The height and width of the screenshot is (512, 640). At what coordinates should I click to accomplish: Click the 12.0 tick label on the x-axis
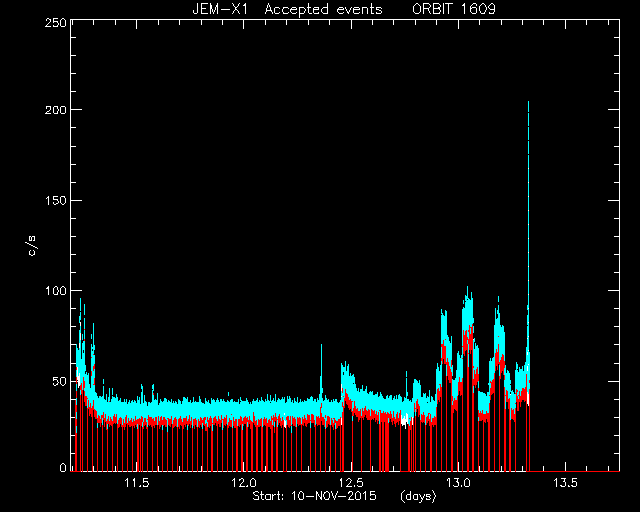(244, 483)
